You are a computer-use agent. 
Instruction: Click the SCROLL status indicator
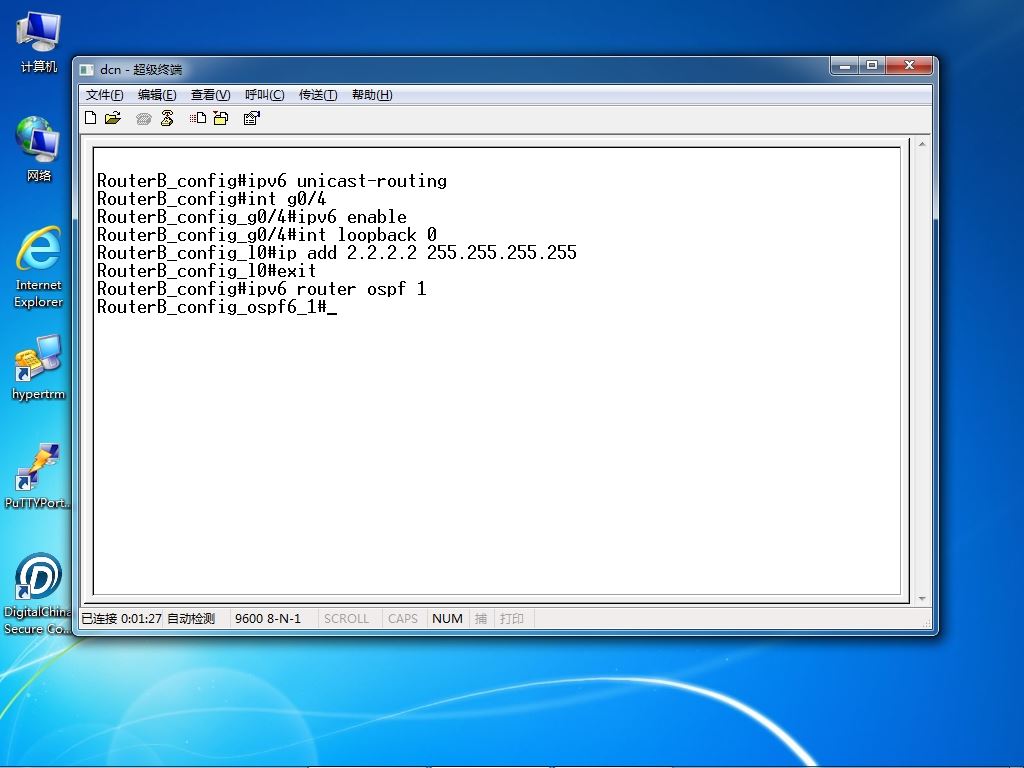[x=346, y=618]
